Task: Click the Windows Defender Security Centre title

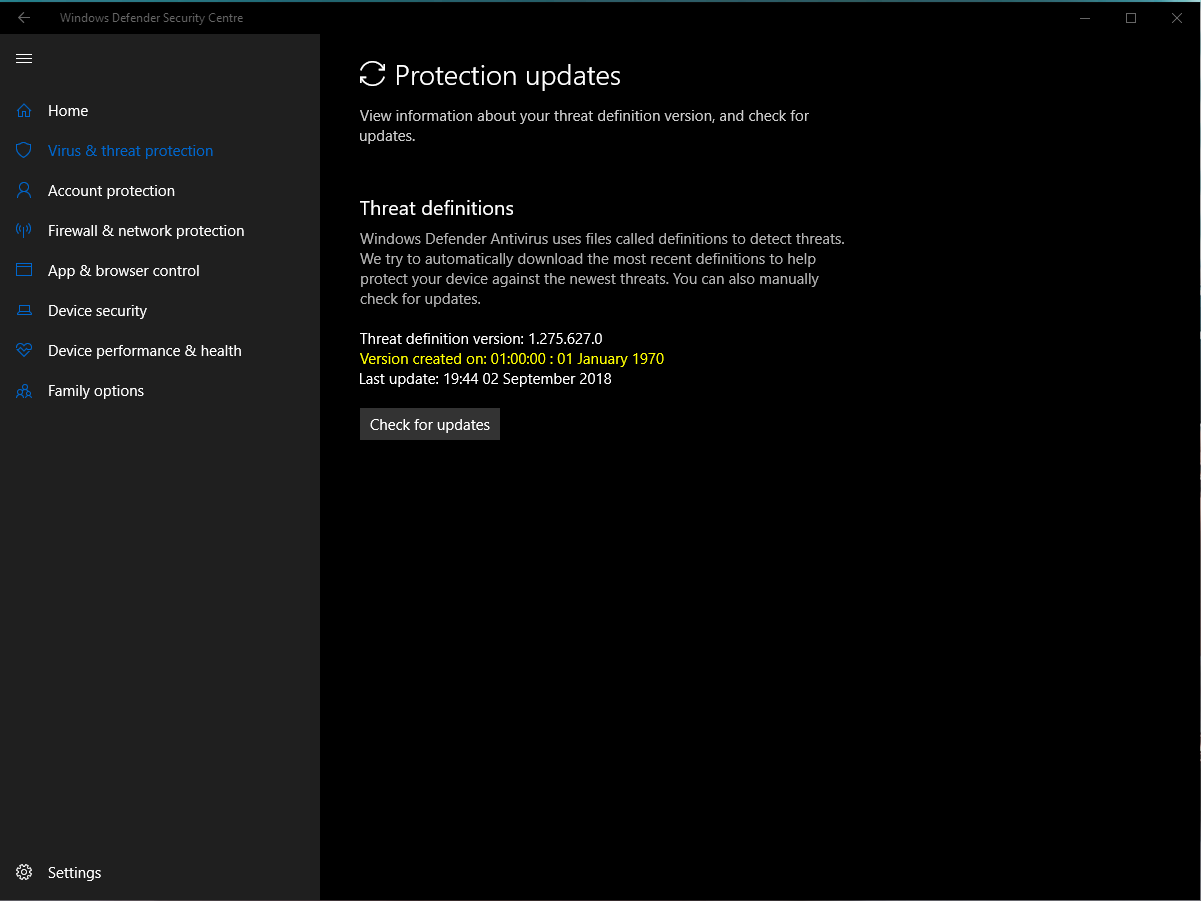Action: [x=151, y=18]
